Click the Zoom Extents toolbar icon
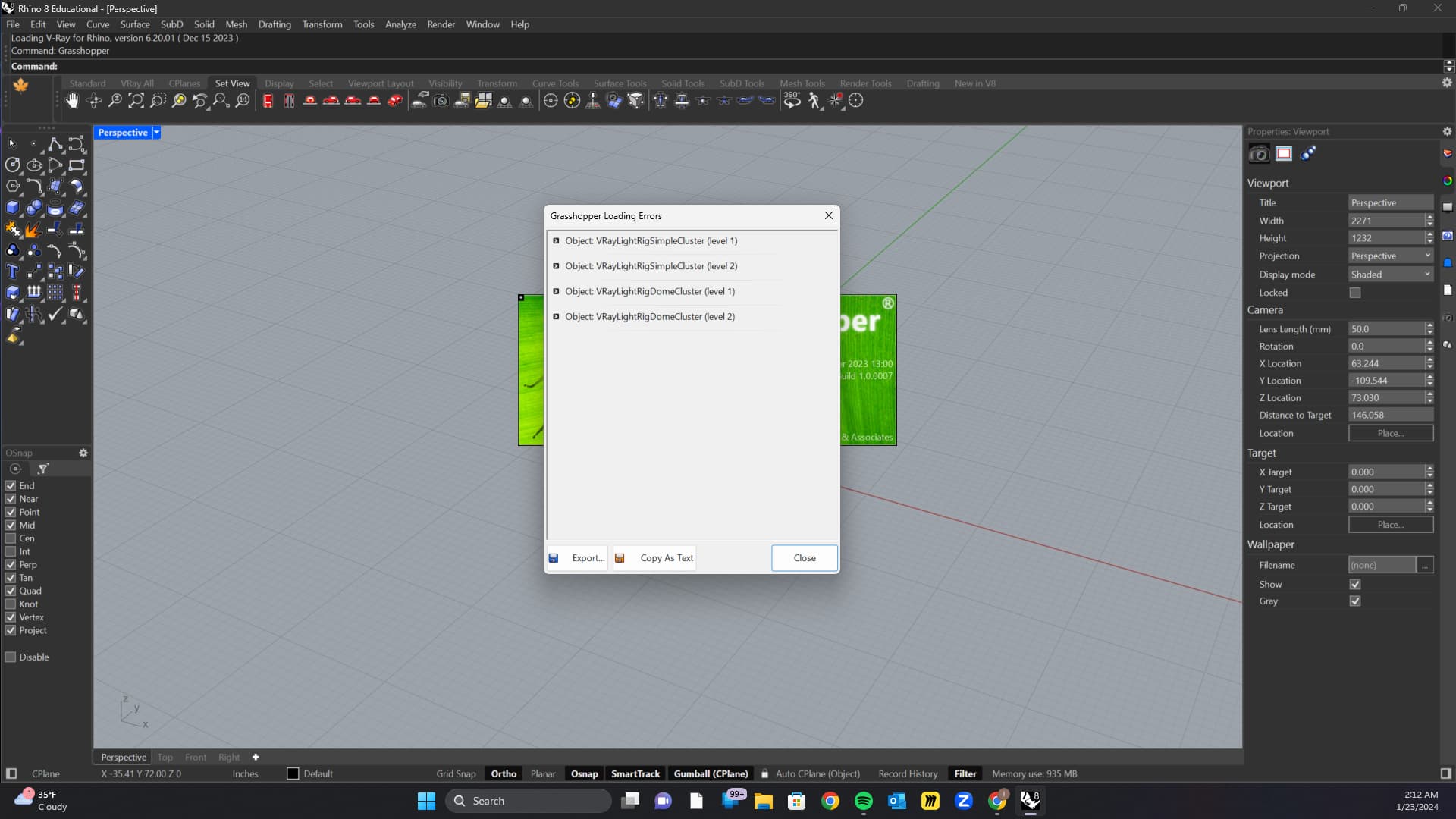 coord(136,101)
